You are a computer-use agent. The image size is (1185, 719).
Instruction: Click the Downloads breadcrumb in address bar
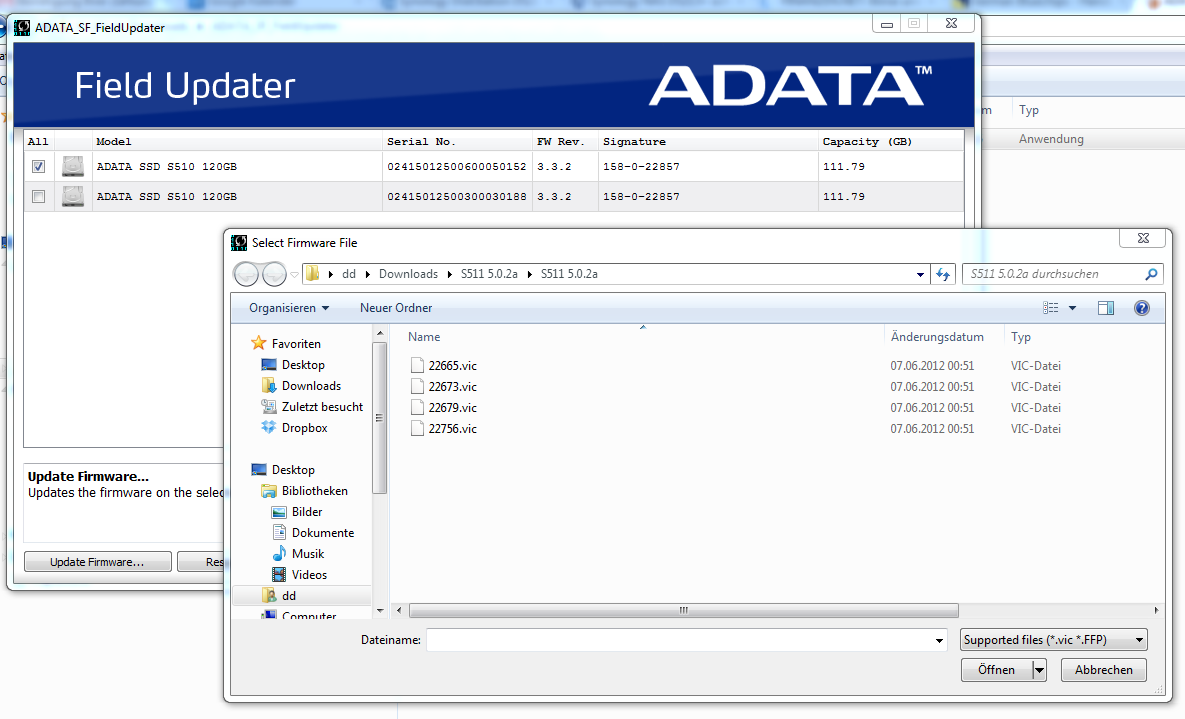408,274
